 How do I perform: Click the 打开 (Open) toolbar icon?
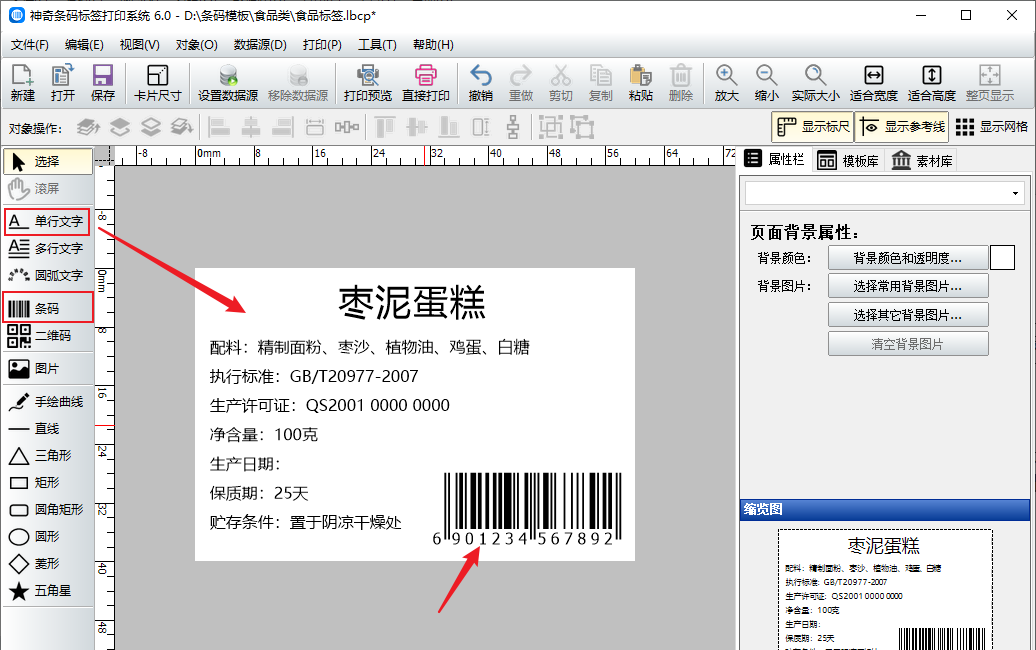point(63,83)
